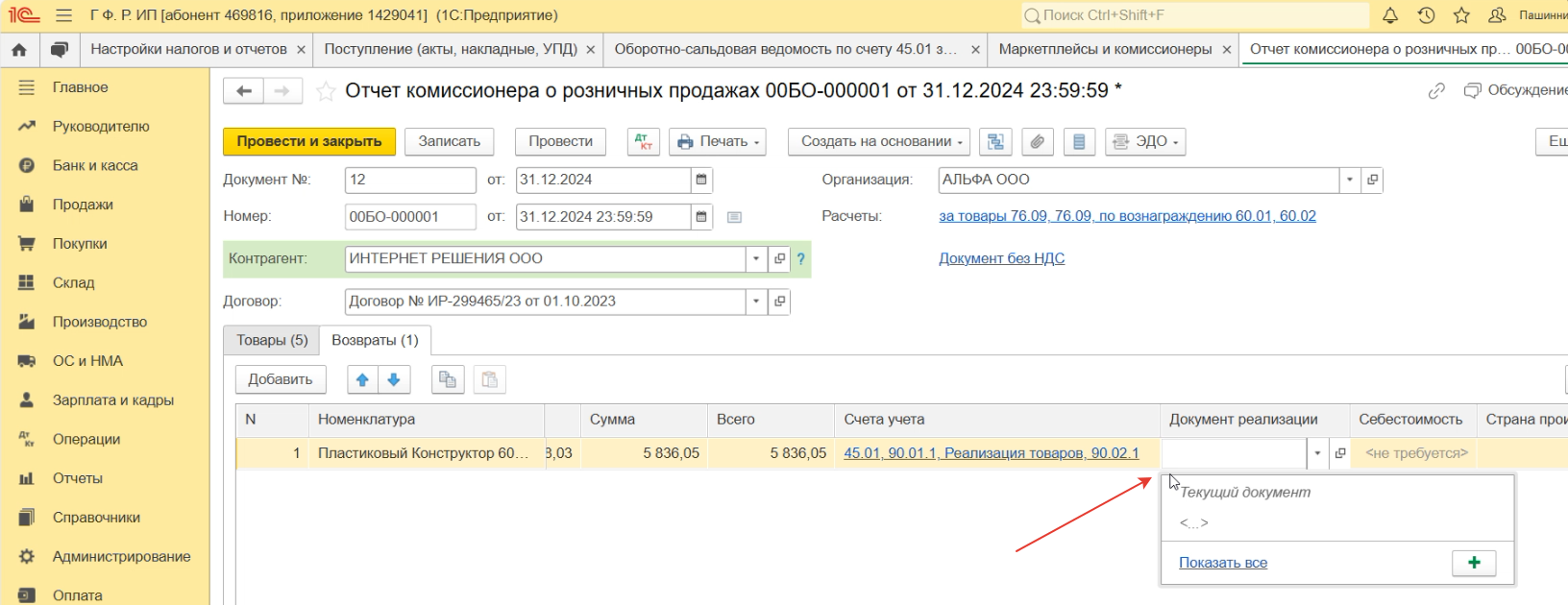The image size is (1568, 605).
Task: Switch to the Товары (5) tab
Action: 272,341
